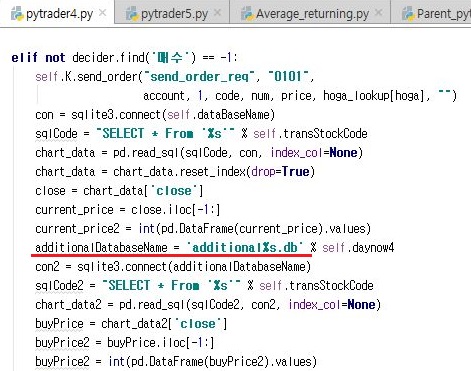Click the 'chart_data = pd.read_sql(sqlCode' line

(199, 153)
